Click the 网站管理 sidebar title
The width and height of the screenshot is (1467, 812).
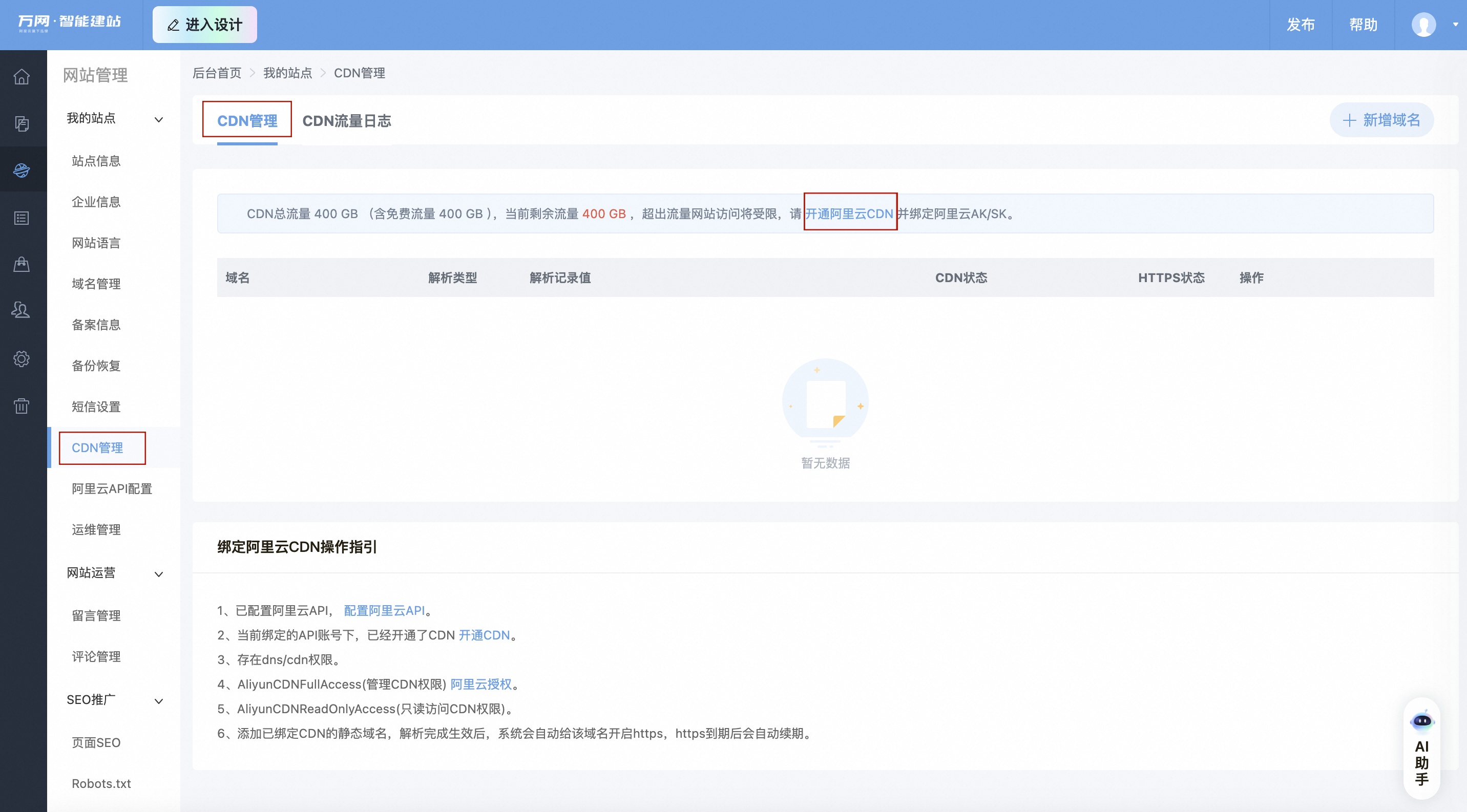(x=95, y=75)
